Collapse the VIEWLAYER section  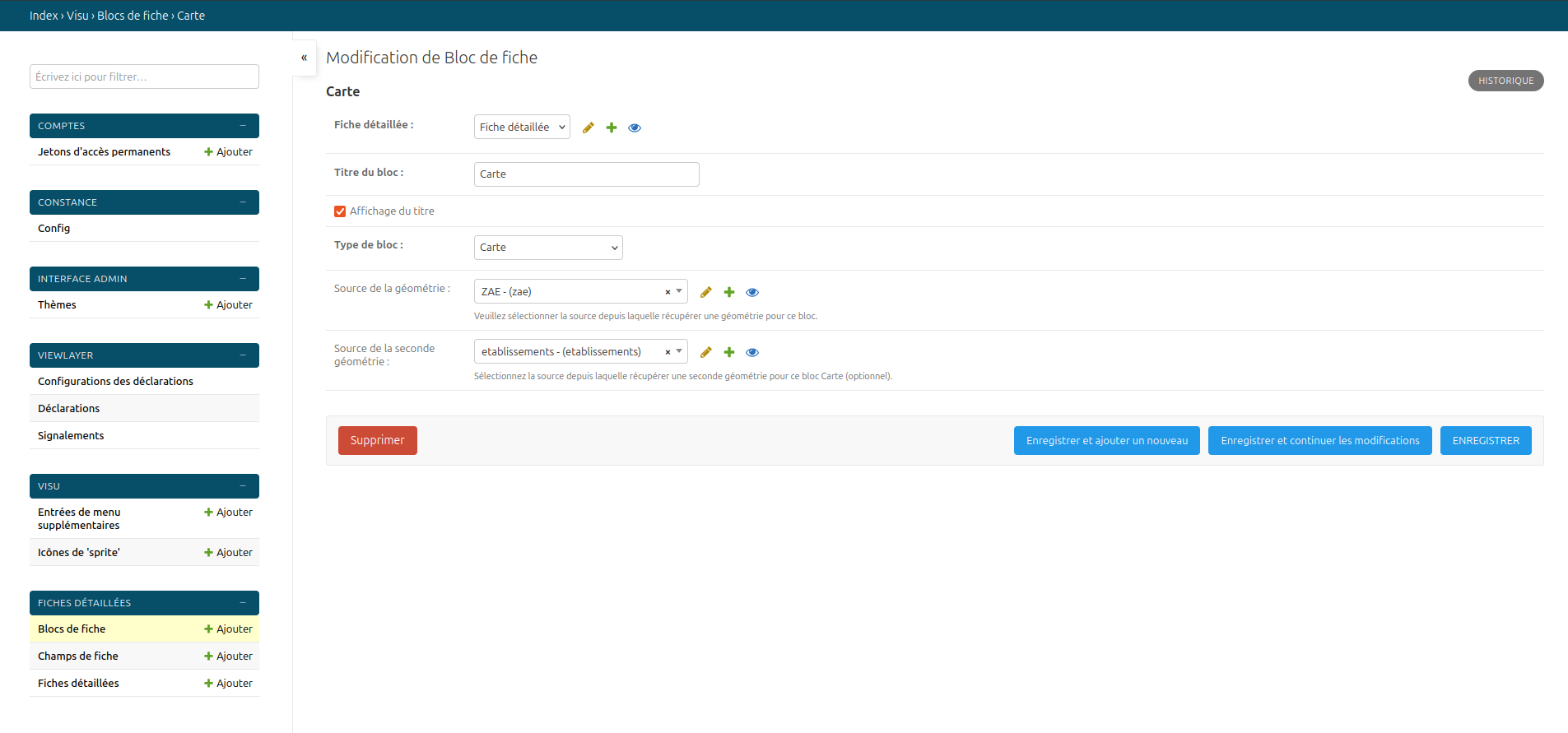coord(243,355)
